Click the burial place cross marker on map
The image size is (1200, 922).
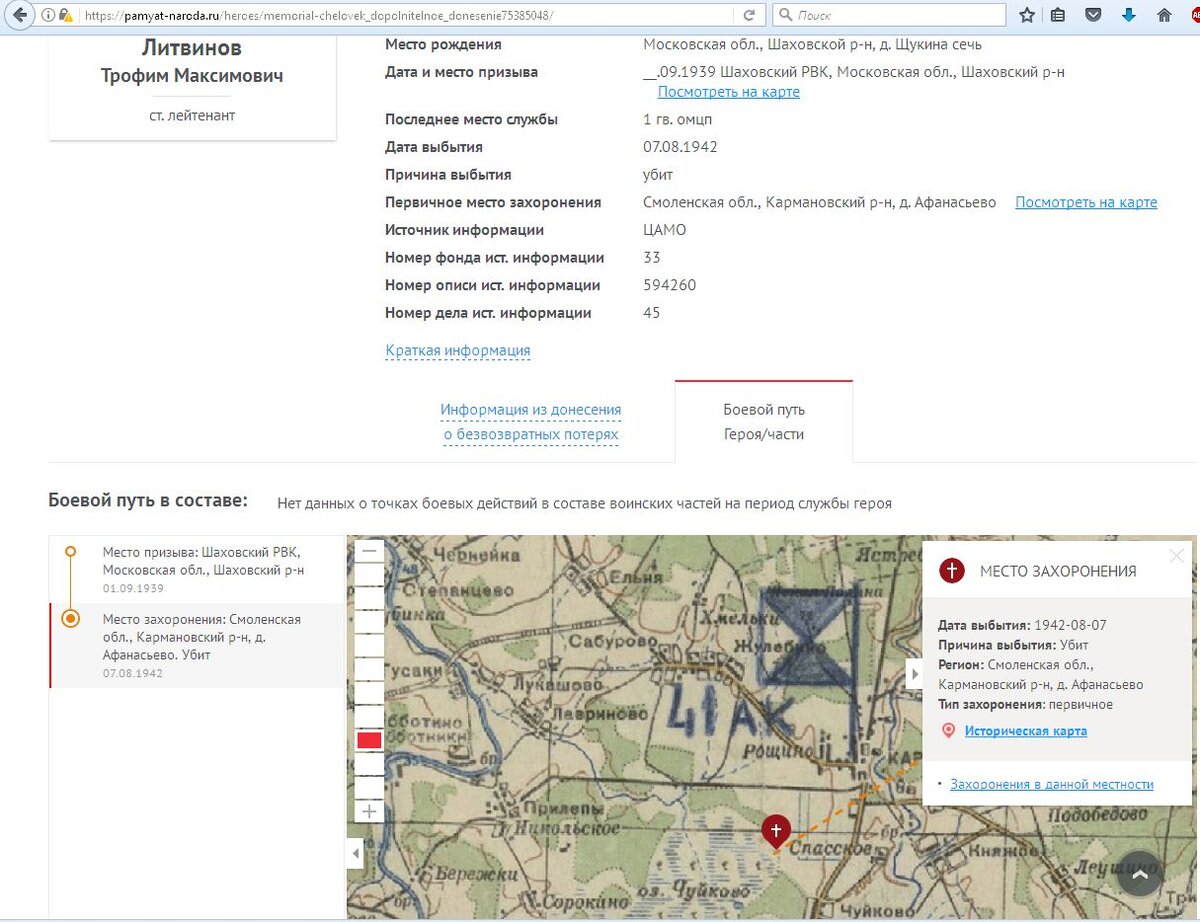776,831
